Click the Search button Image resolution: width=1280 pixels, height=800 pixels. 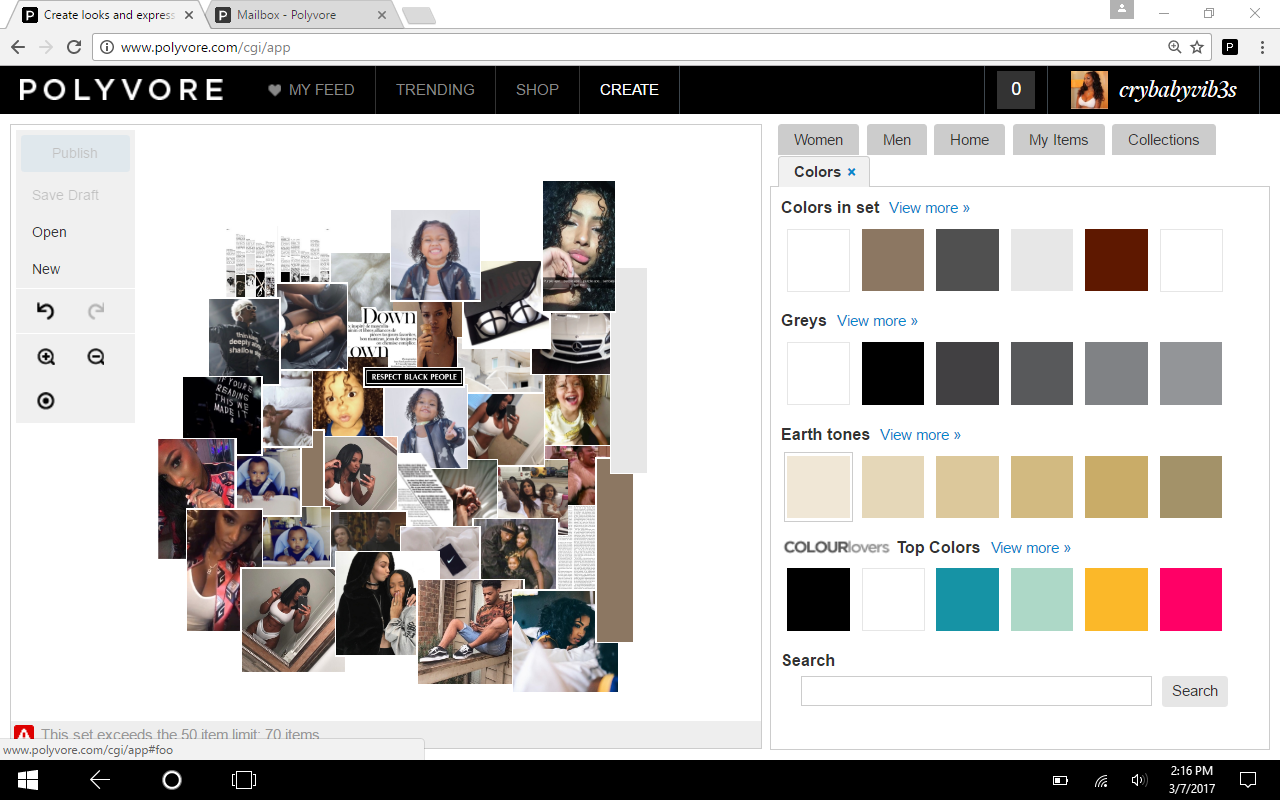click(x=1194, y=691)
